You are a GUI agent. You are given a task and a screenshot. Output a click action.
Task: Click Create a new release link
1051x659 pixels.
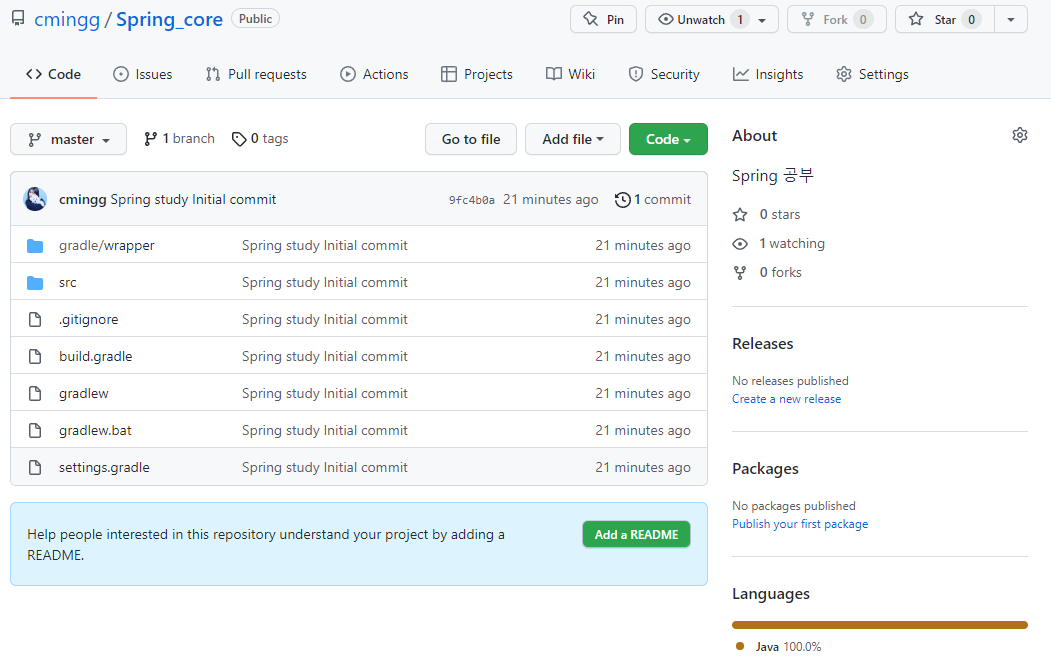tap(786, 399)
